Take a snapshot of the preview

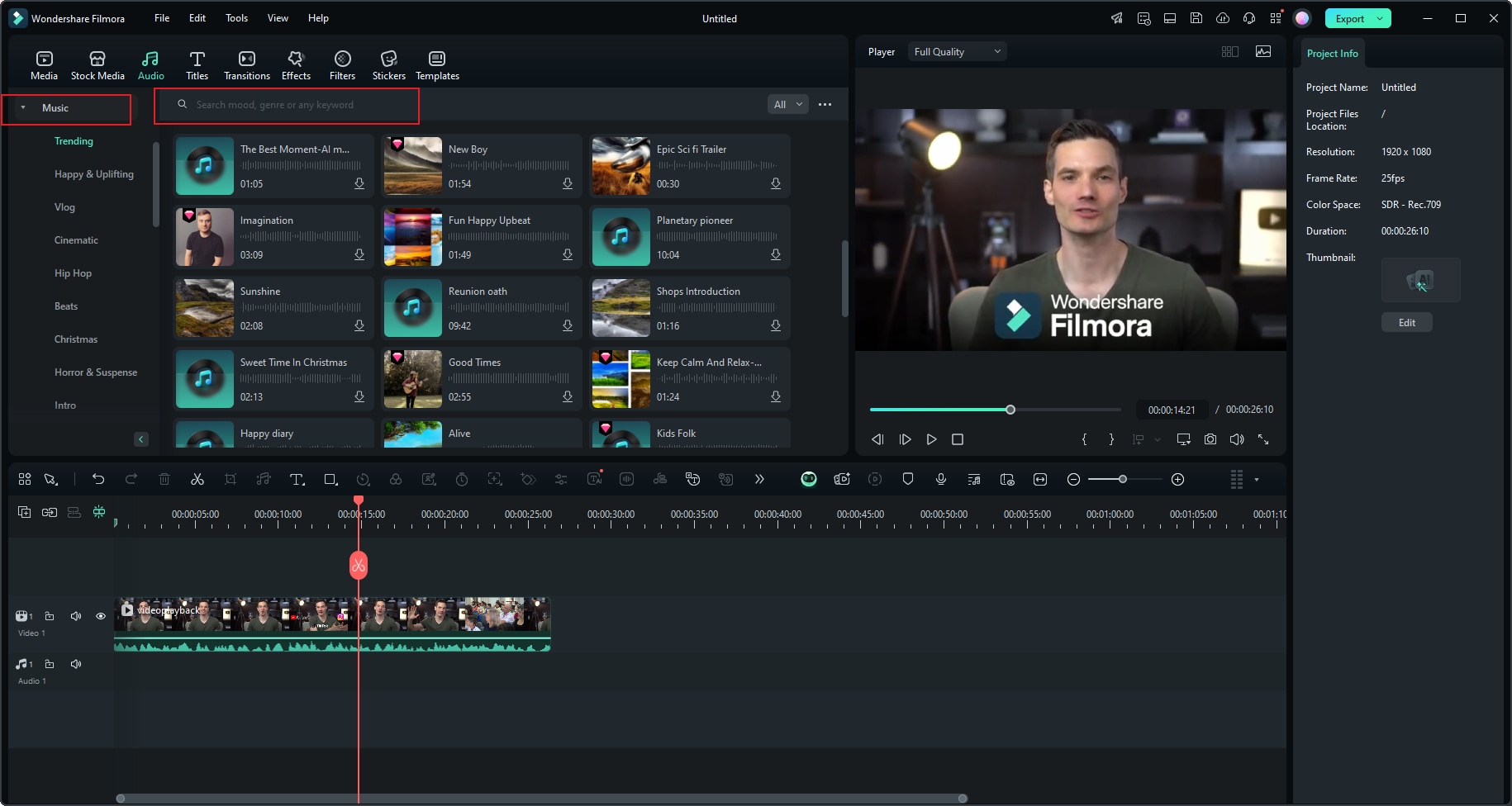(1210, 439)
